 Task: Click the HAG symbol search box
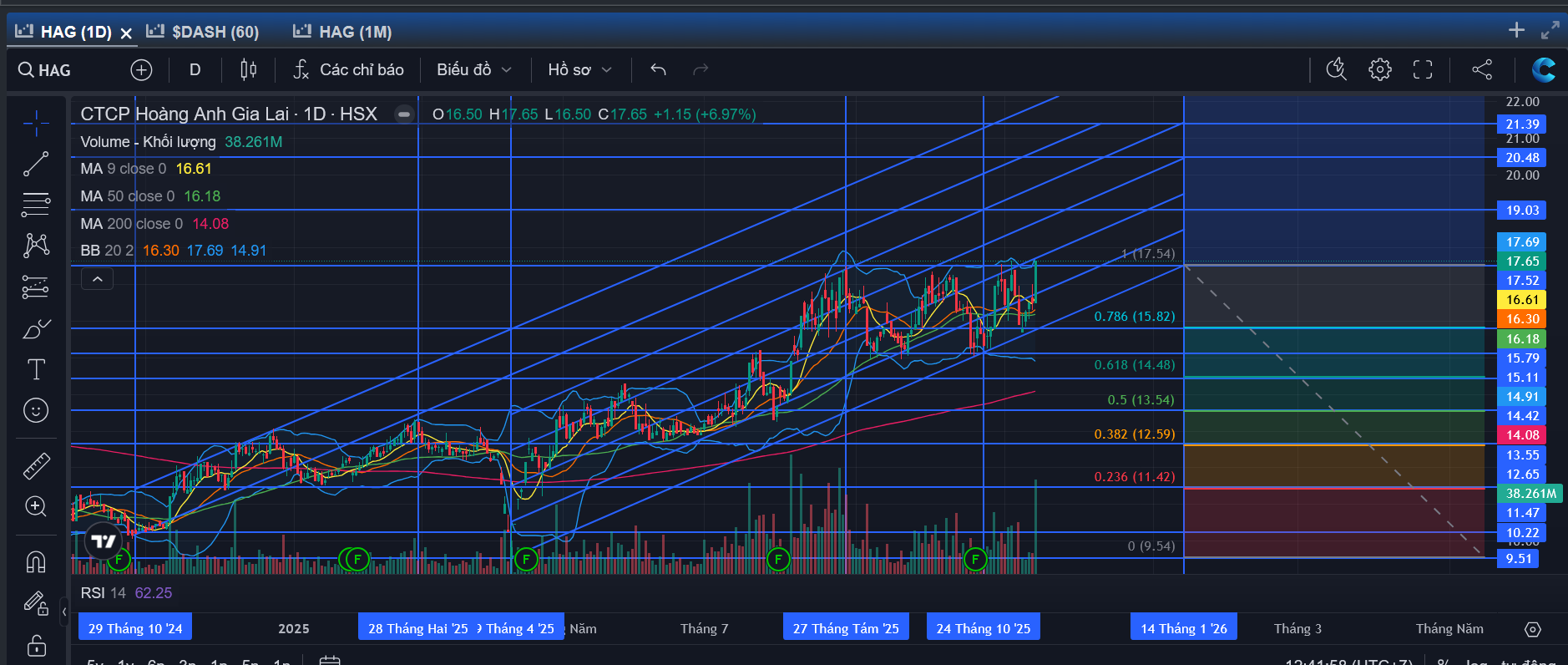(46, 70)
